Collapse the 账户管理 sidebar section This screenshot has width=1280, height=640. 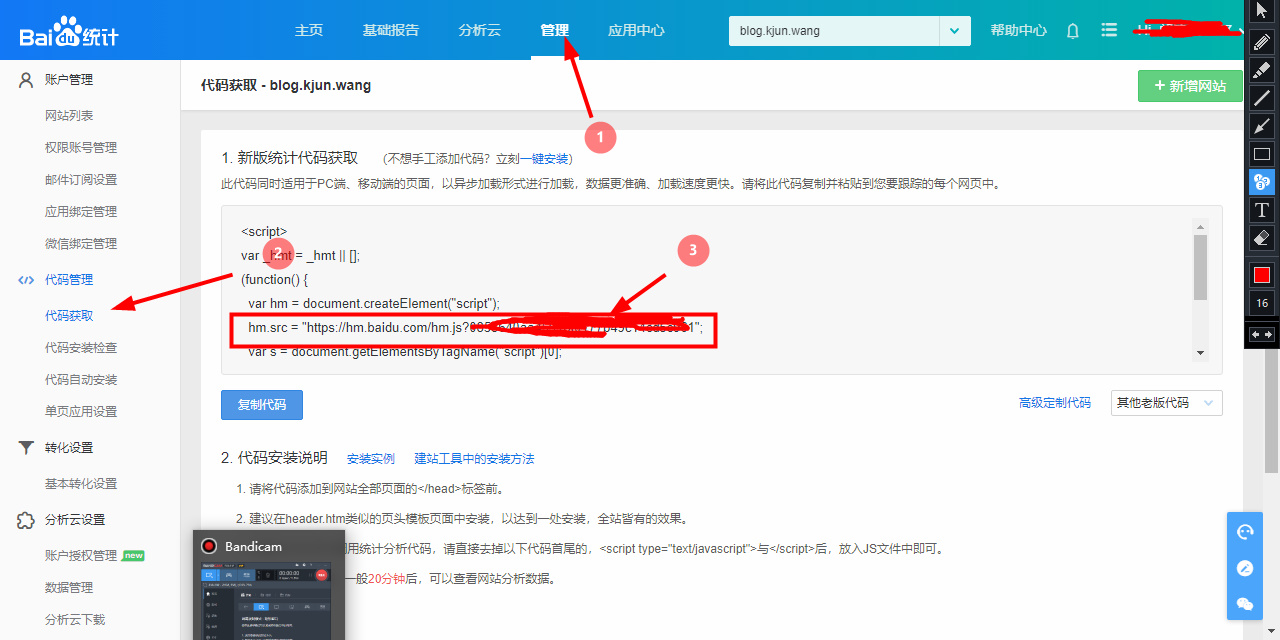[x=69, y=80]
